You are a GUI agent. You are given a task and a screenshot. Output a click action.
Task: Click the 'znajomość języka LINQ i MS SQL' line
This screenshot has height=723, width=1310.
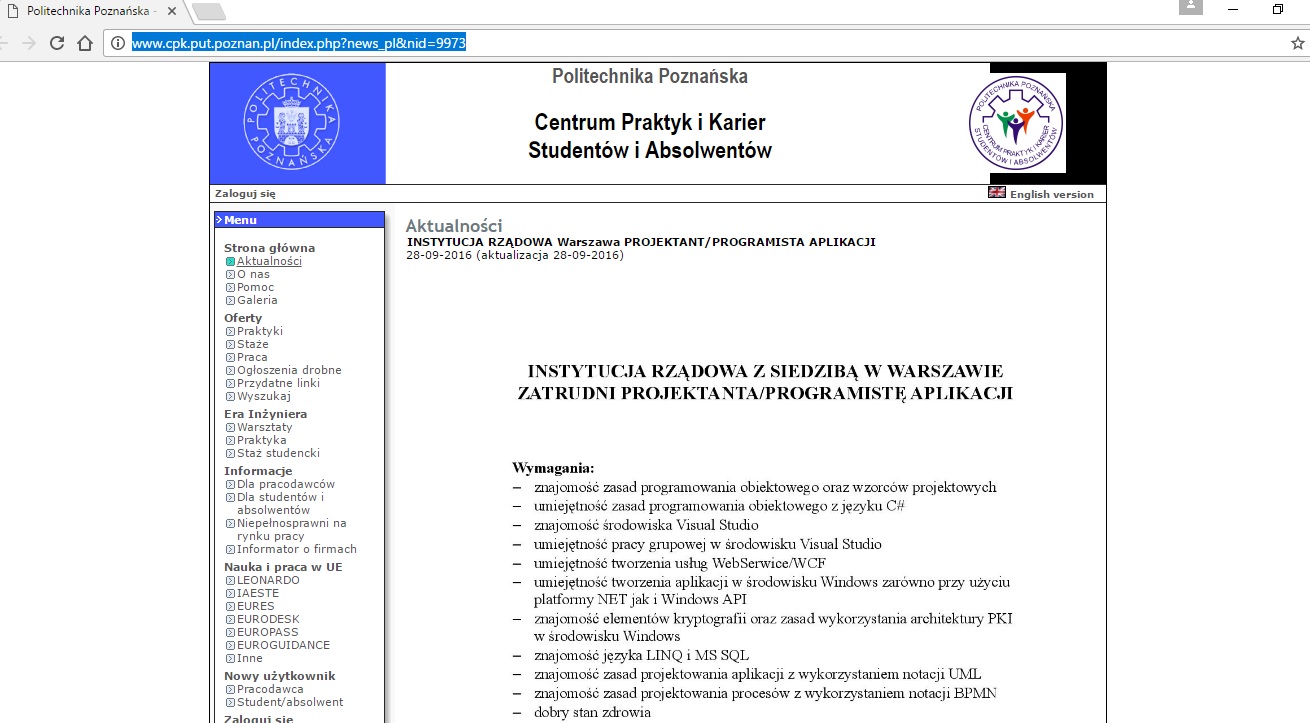(x=641, y=656)
